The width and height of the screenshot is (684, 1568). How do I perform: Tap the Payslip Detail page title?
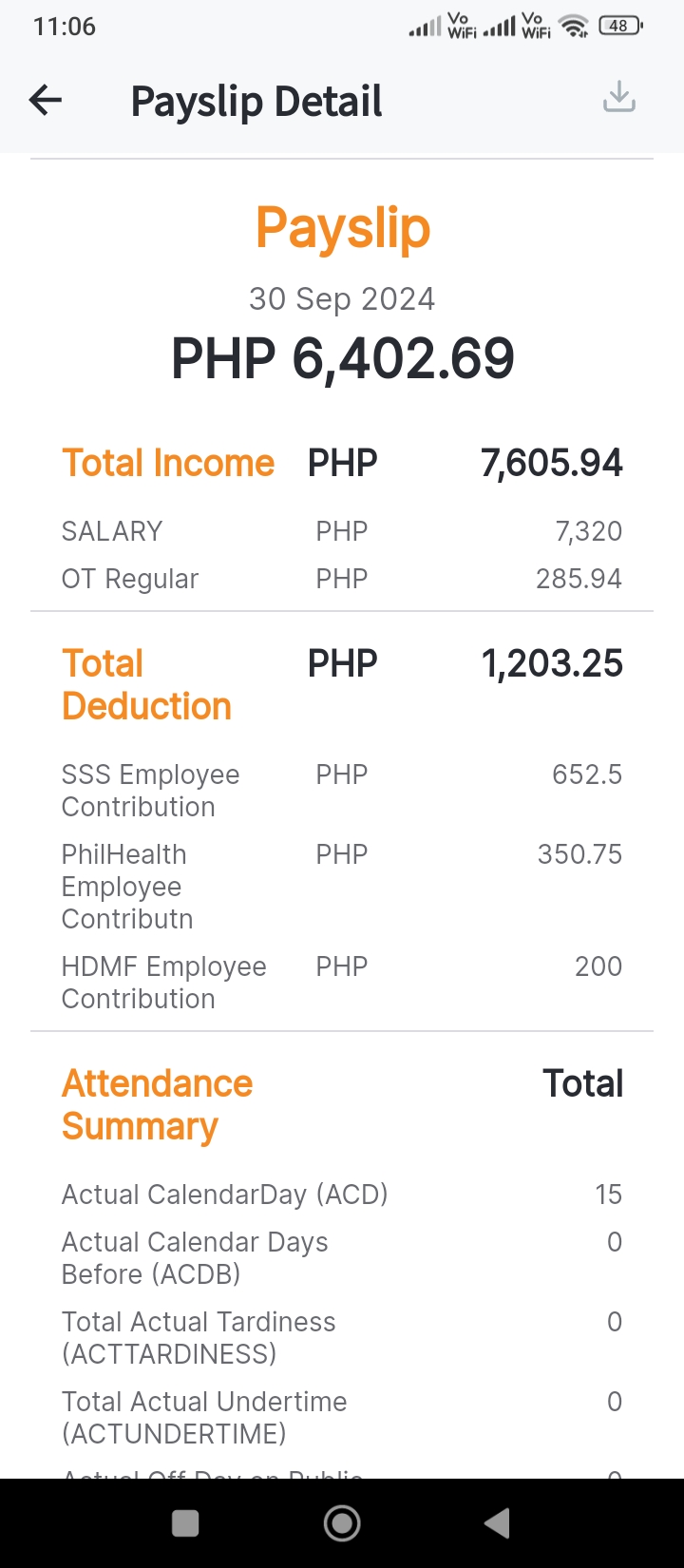(x=256, y=102)
